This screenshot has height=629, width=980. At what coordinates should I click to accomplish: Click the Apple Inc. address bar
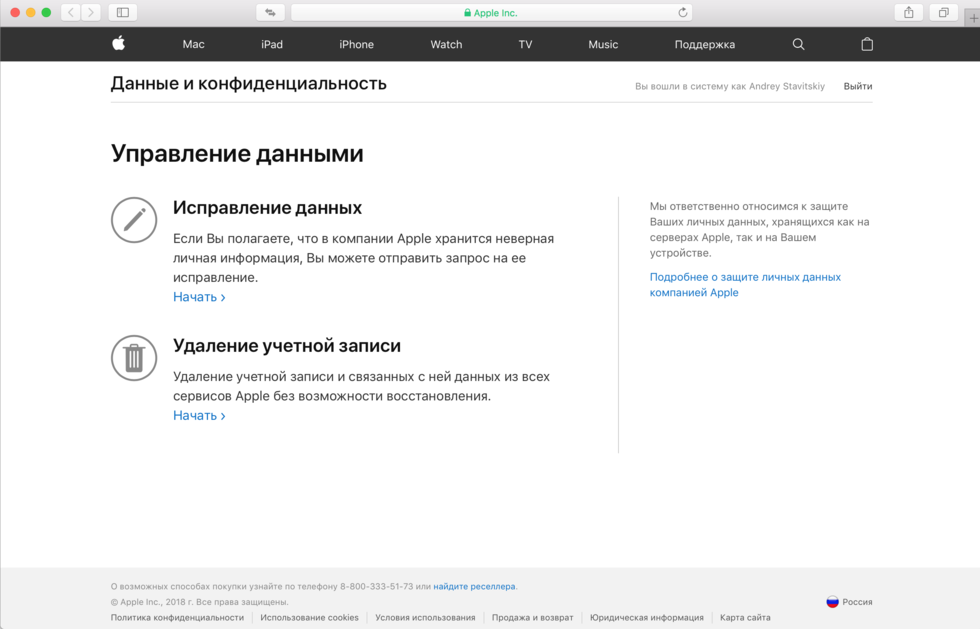click(491, 13)
